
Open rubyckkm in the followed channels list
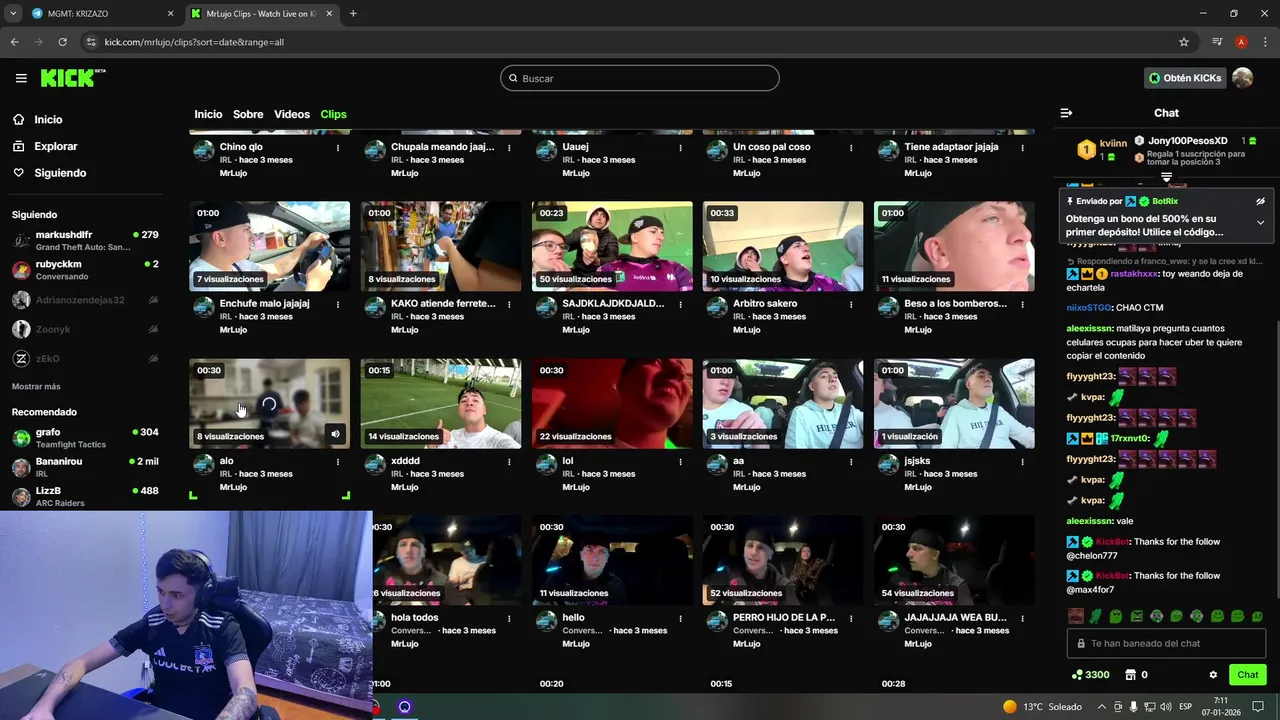coord(85,270)
